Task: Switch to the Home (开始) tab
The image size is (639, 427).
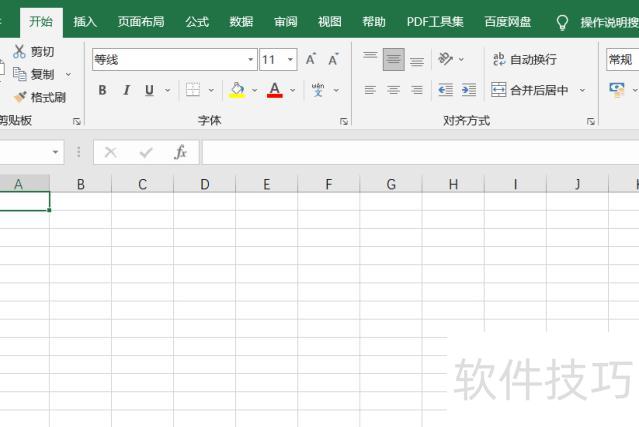Action: coord(41,22)
